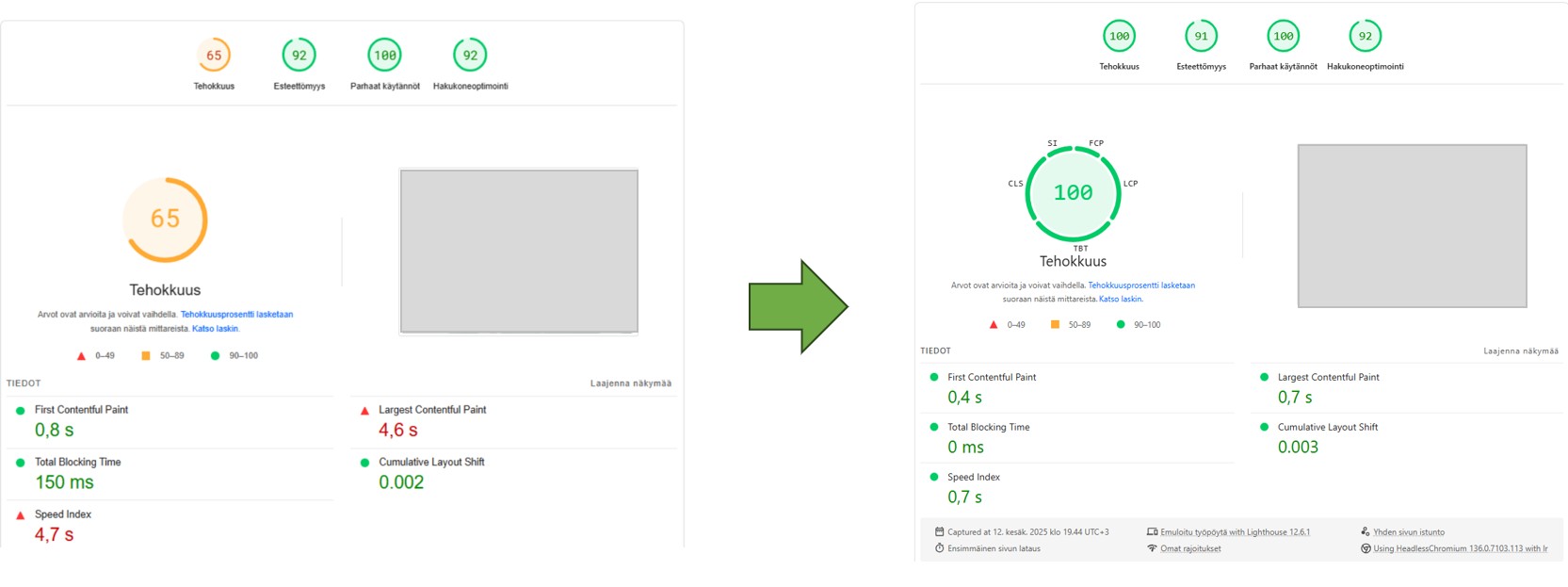The image size is (1568, 587).
Task: Open the gray page screenshot in 65-score report
Action: coord(519,252)
